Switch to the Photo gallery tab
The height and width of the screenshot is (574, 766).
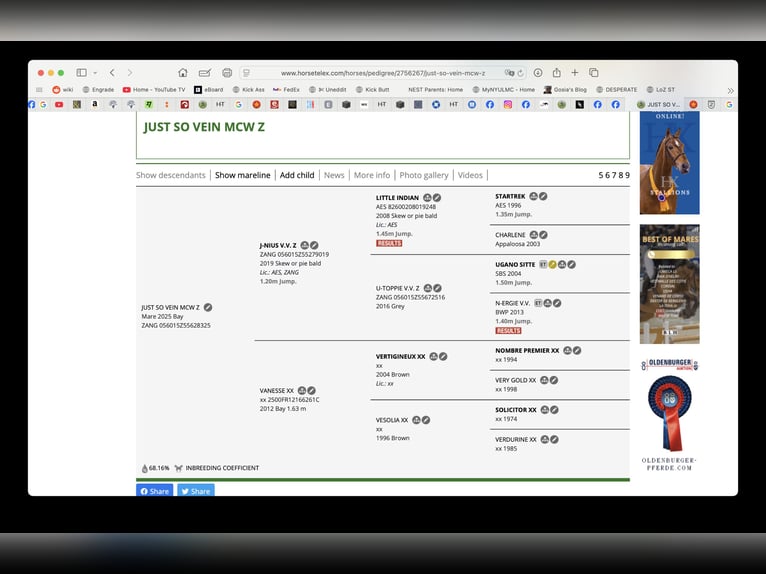coord(424,175)
